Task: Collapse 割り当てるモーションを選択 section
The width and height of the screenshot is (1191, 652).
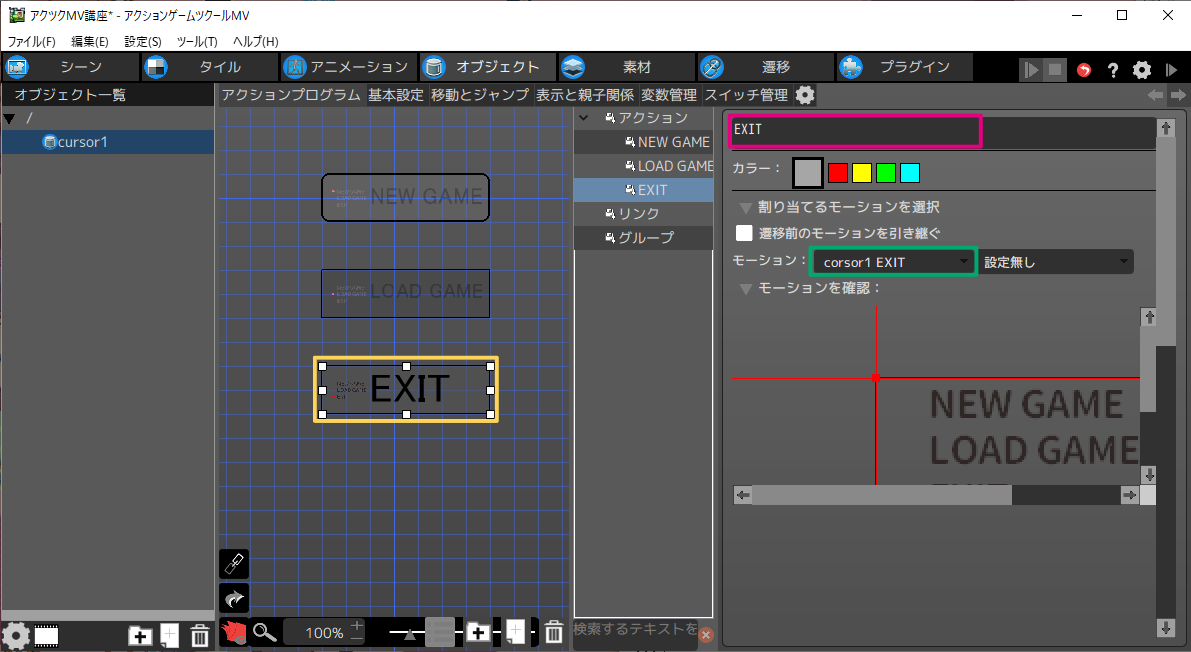Action: click(745, 208)
